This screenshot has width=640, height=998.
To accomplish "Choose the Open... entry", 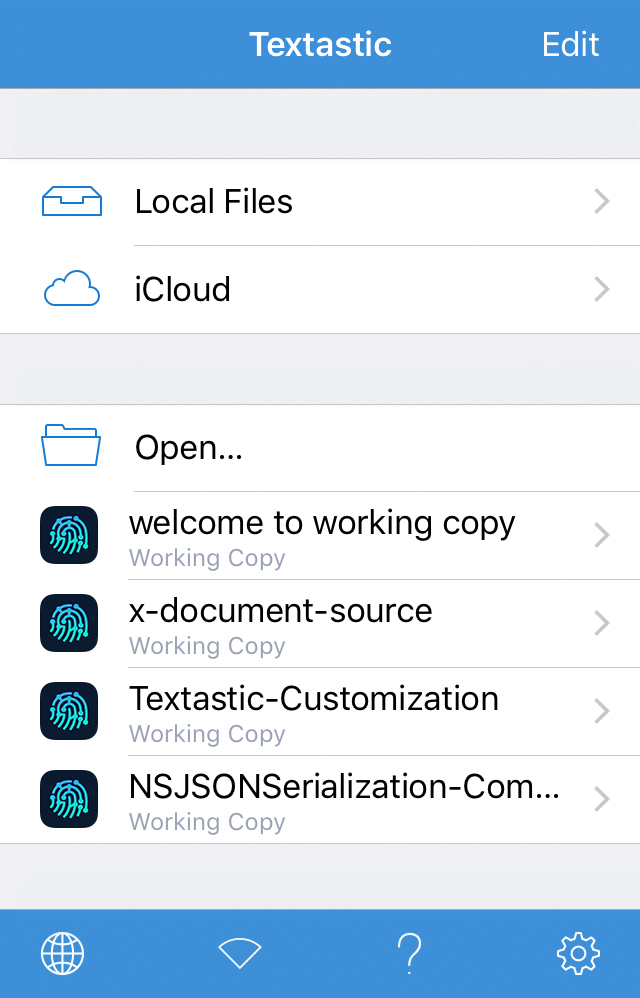I will coord(320,448).
